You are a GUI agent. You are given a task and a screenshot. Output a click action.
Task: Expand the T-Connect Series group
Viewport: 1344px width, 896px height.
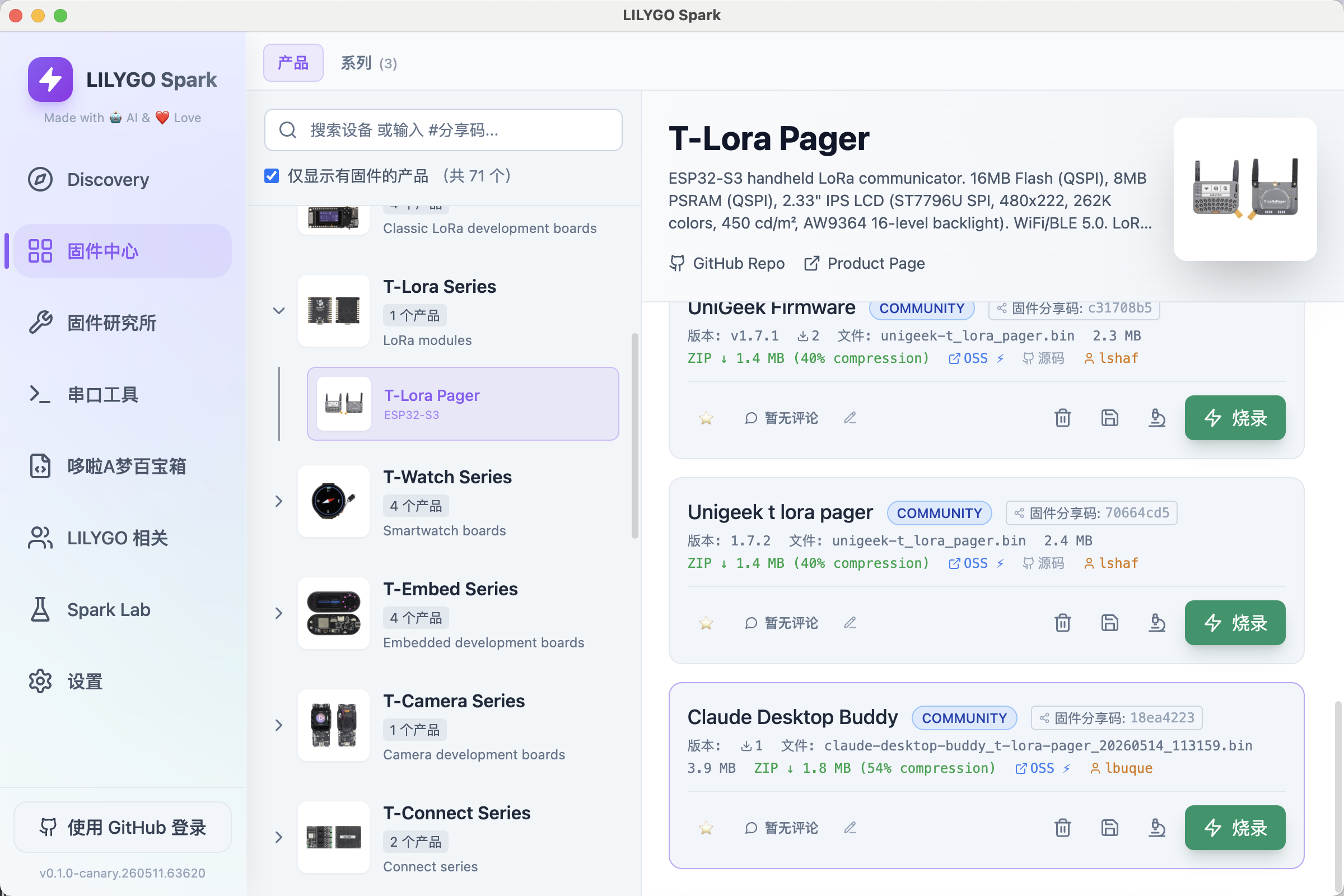[279, 837]
